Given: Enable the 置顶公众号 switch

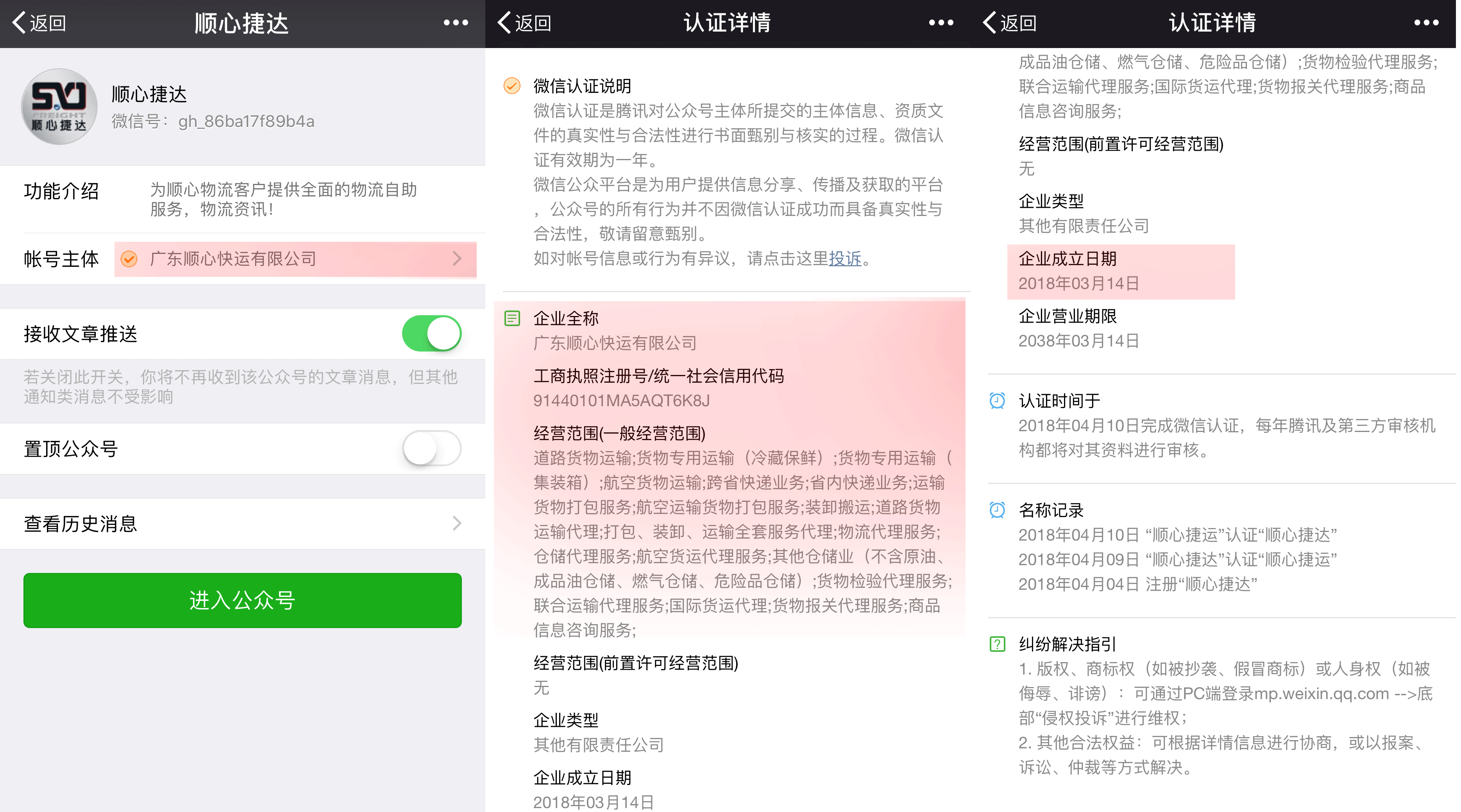Looking at the screenshot, I should [x=432, y=448].
